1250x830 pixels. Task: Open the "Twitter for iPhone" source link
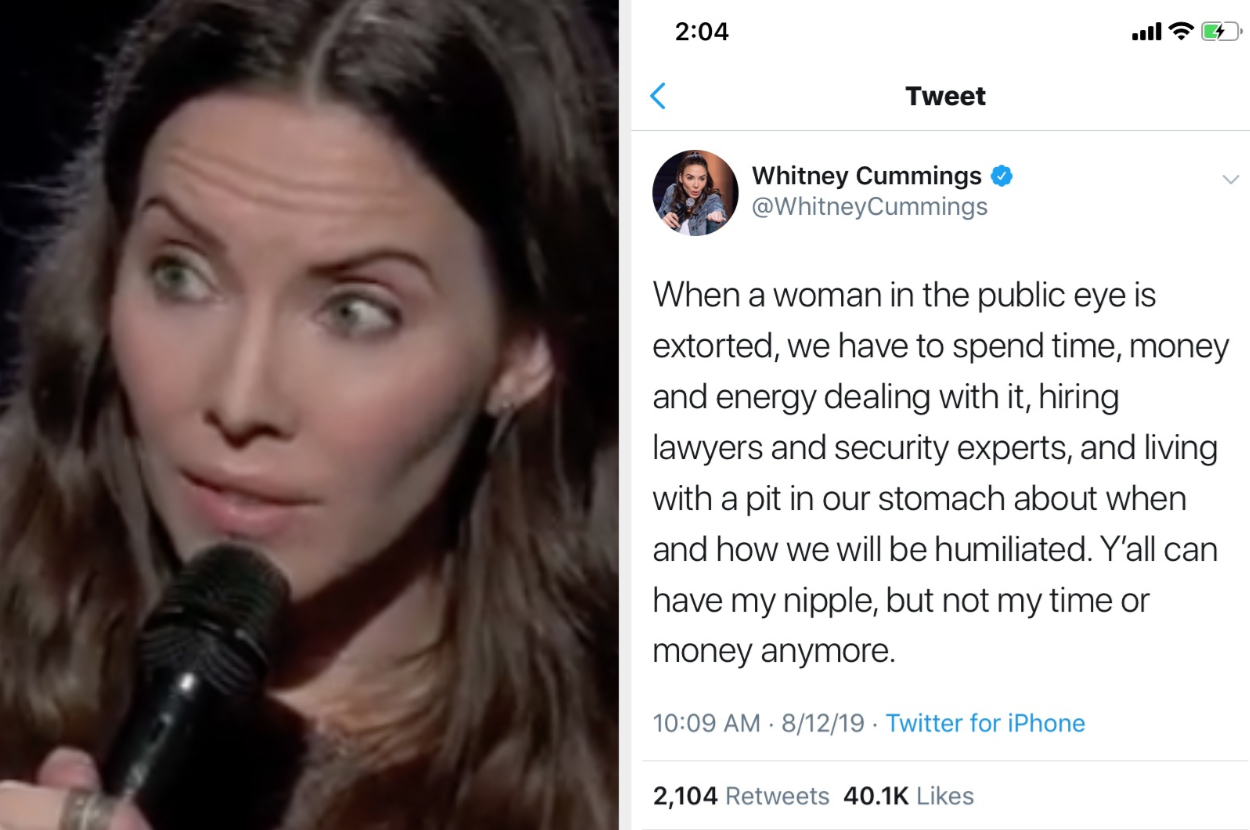(x=985, y=723)
